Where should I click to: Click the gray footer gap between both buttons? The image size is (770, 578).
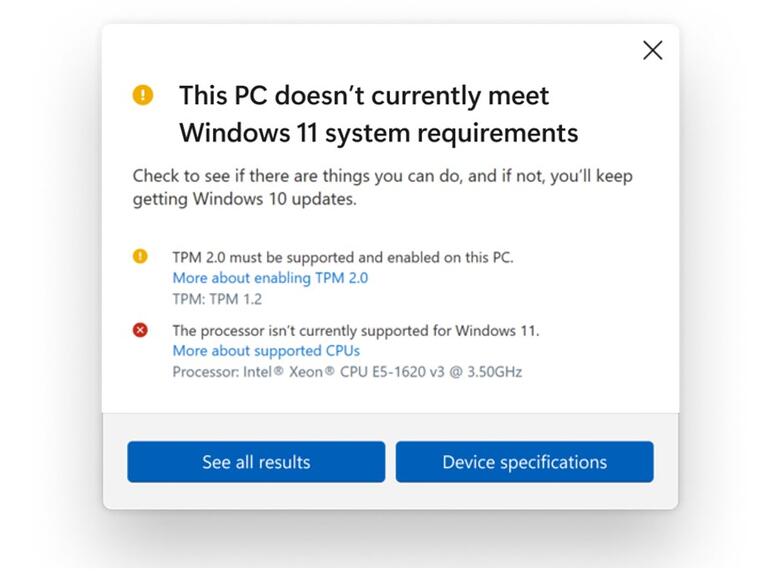[x=390, y=462]
